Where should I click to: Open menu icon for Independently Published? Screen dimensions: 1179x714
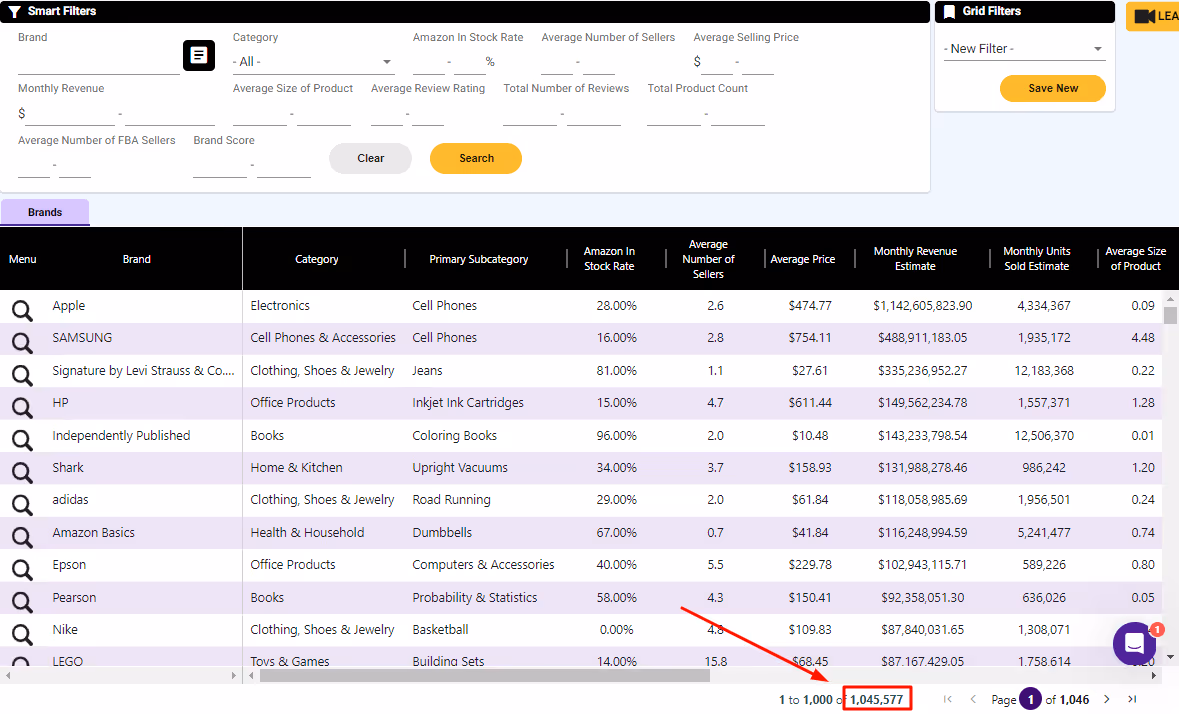22,440
